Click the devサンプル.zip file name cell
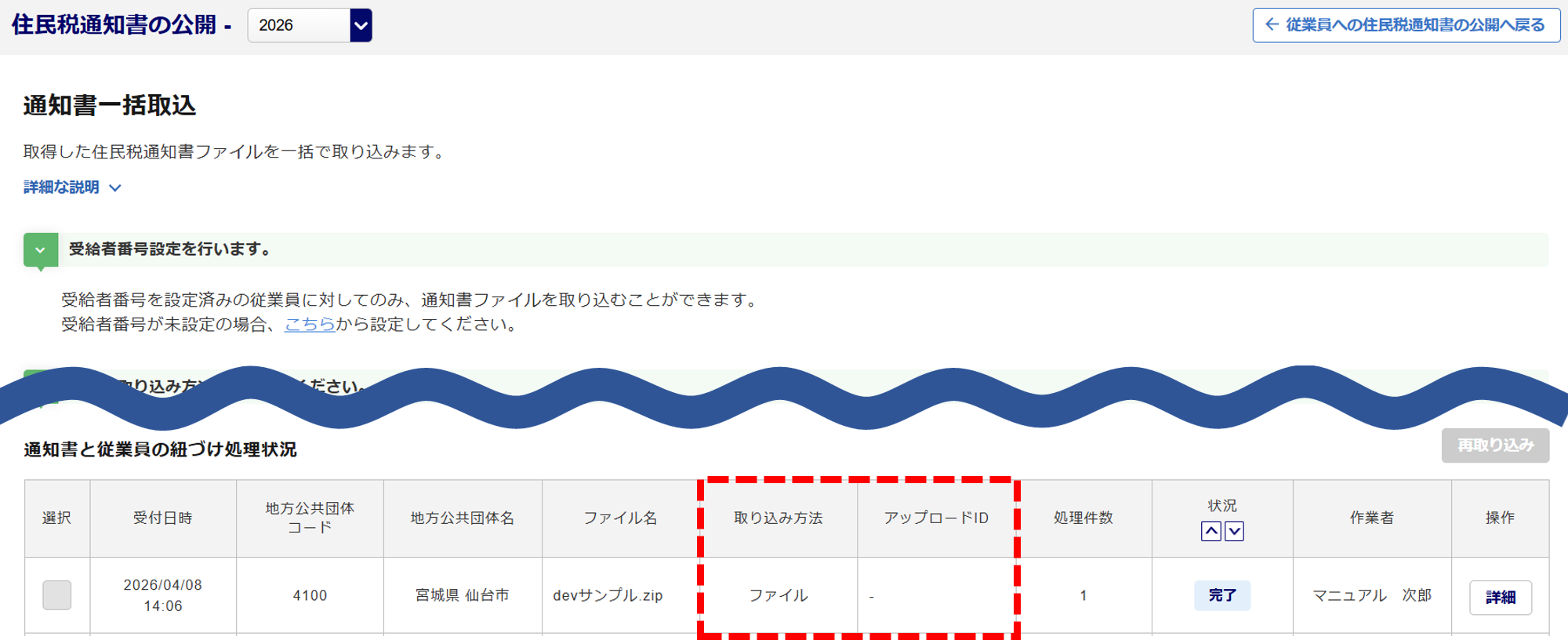The image size is (1568, 640). click(608, 595)
